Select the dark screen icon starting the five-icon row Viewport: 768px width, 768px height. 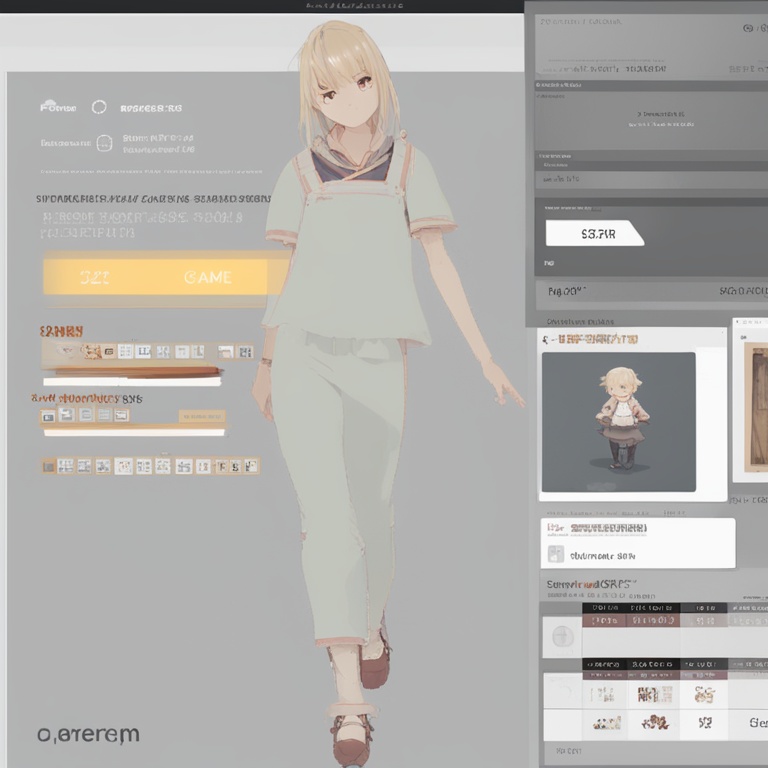pyautogui.click(x=48, y=417)
